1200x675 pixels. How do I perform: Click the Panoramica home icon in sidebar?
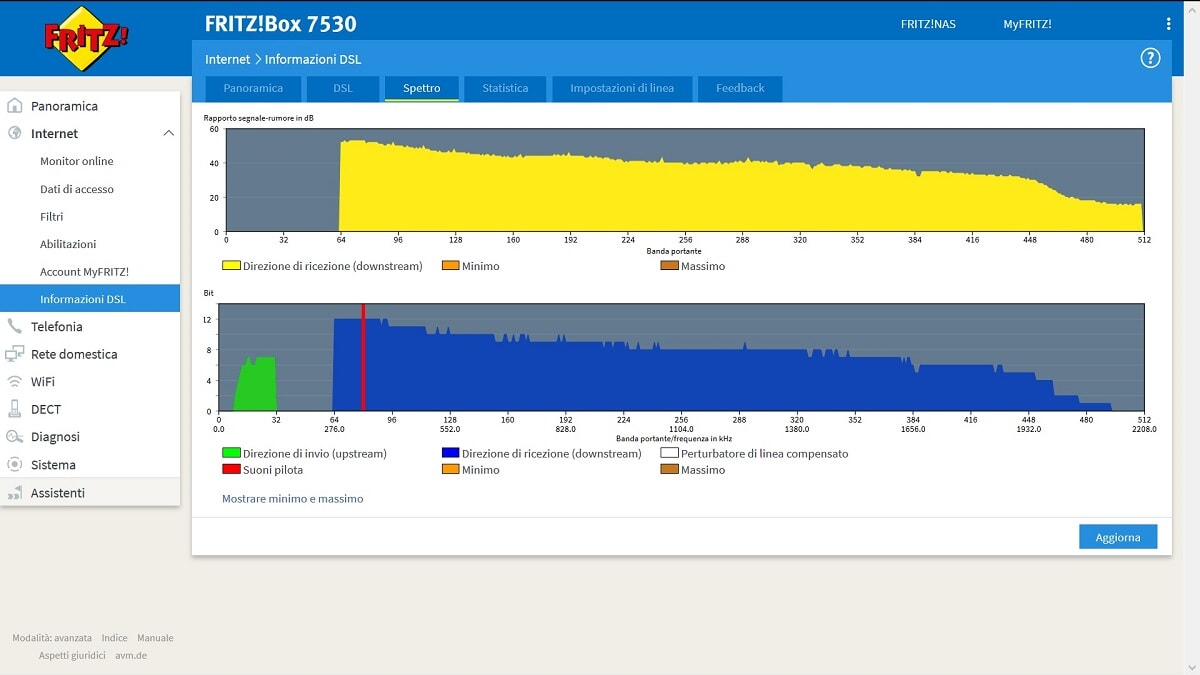pyautogui.click(x=14, y=106)
